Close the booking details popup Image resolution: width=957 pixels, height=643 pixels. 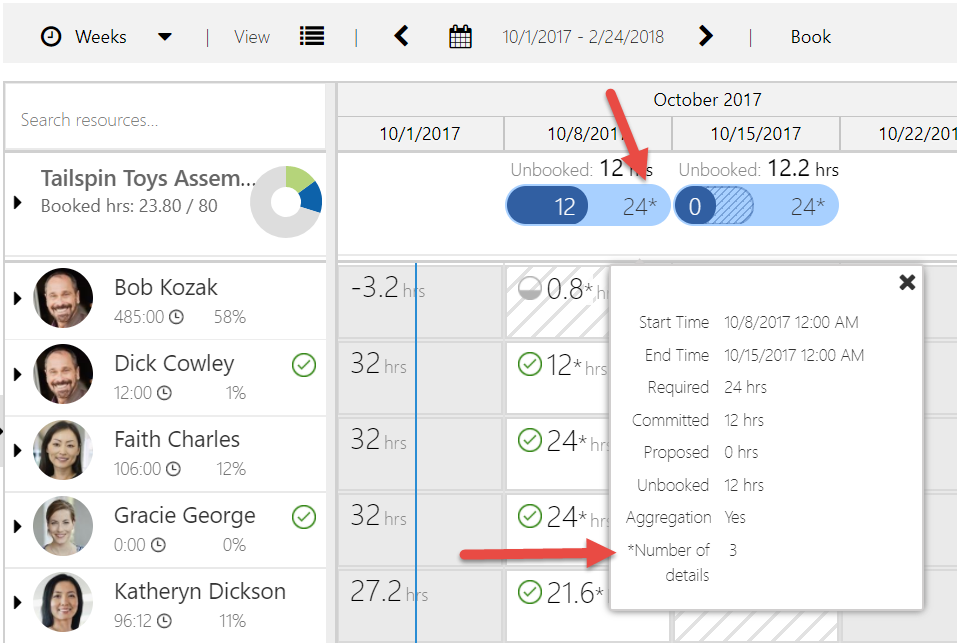tap(907, 282)
